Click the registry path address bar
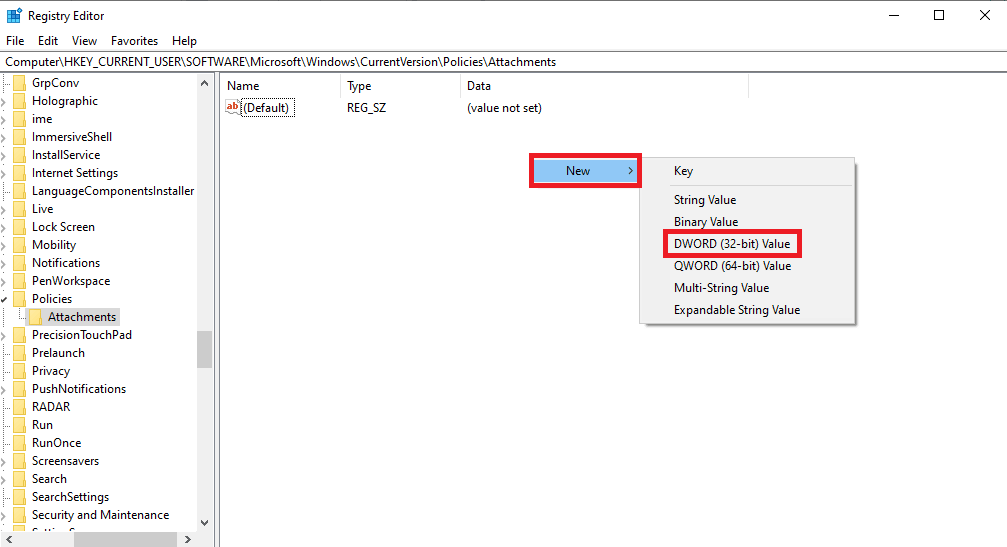1007x547 pixels. coord(504,62)
